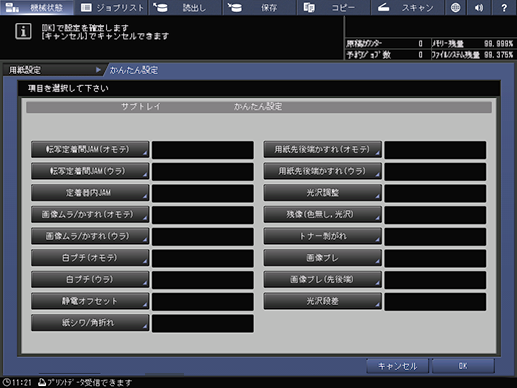The image size is (517, 388).
Task: Click the 原稿カウンター value
Action: pyautogui.click(x=420, y=44)
